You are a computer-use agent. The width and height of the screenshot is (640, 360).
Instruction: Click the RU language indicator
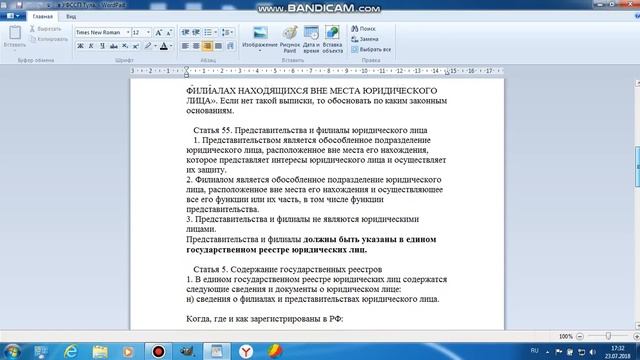[x=534, y=351]
